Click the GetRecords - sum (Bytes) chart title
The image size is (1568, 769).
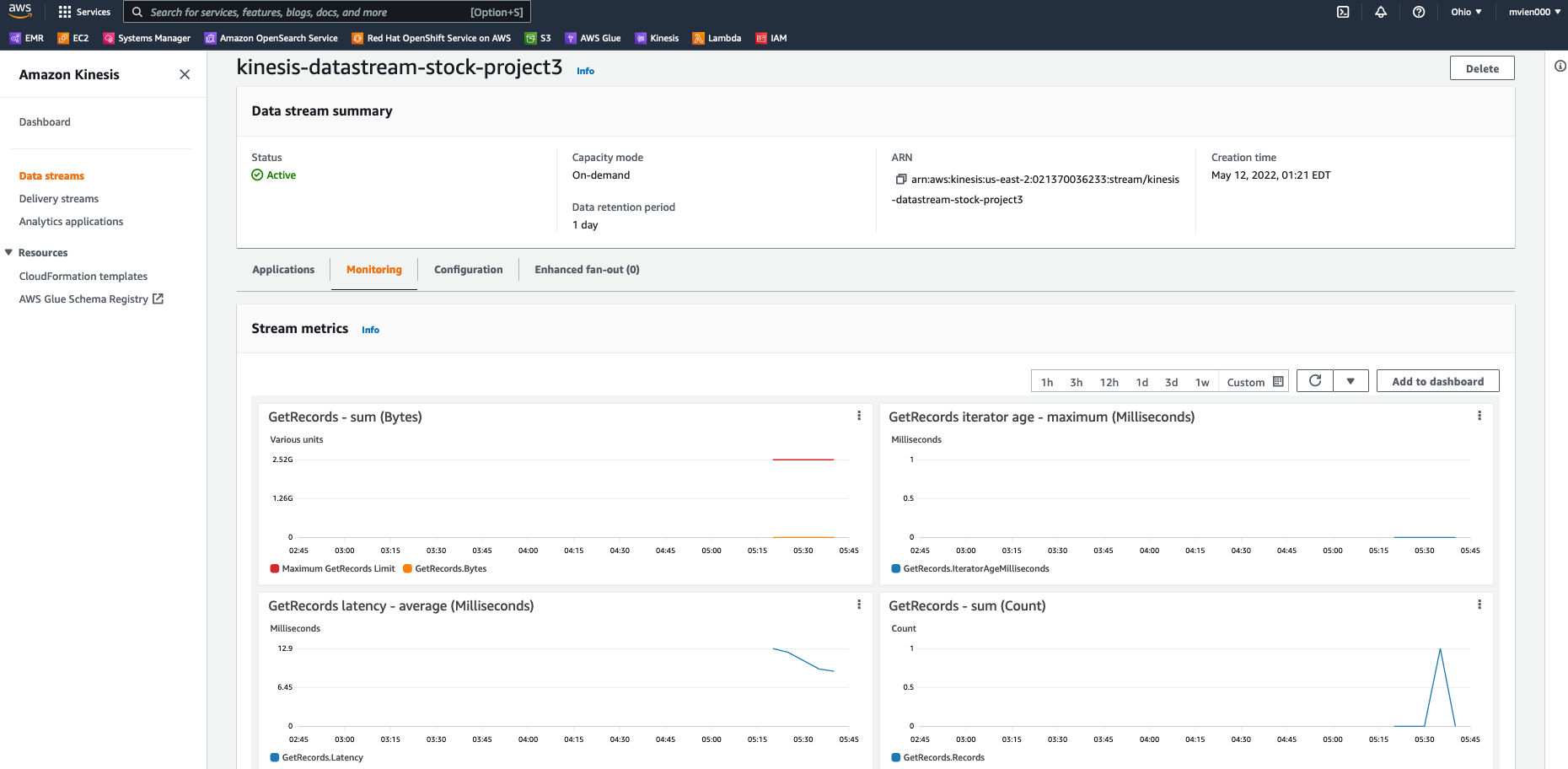click(345, 417)
